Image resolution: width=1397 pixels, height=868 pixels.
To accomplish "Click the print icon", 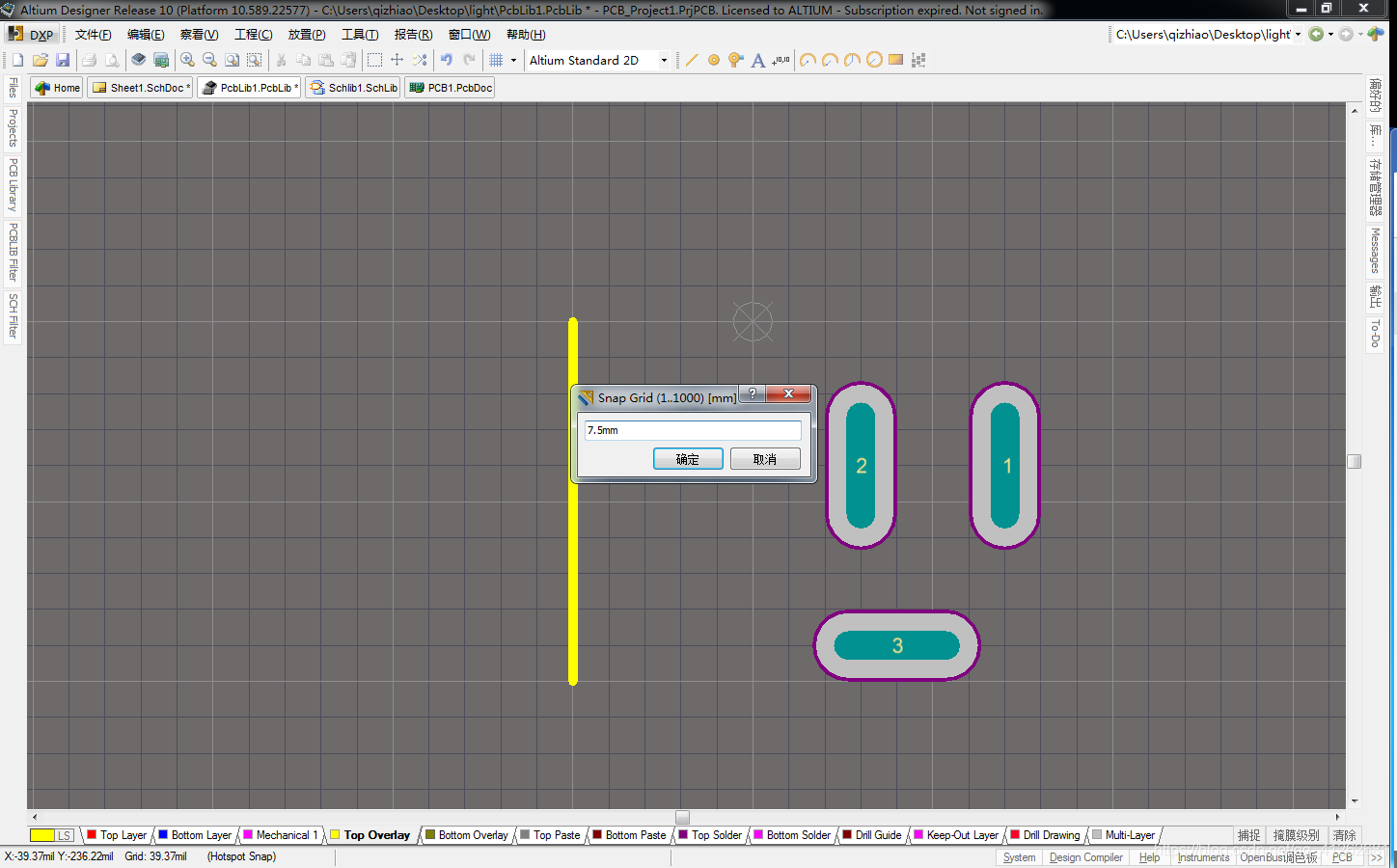I will [90, 60].
